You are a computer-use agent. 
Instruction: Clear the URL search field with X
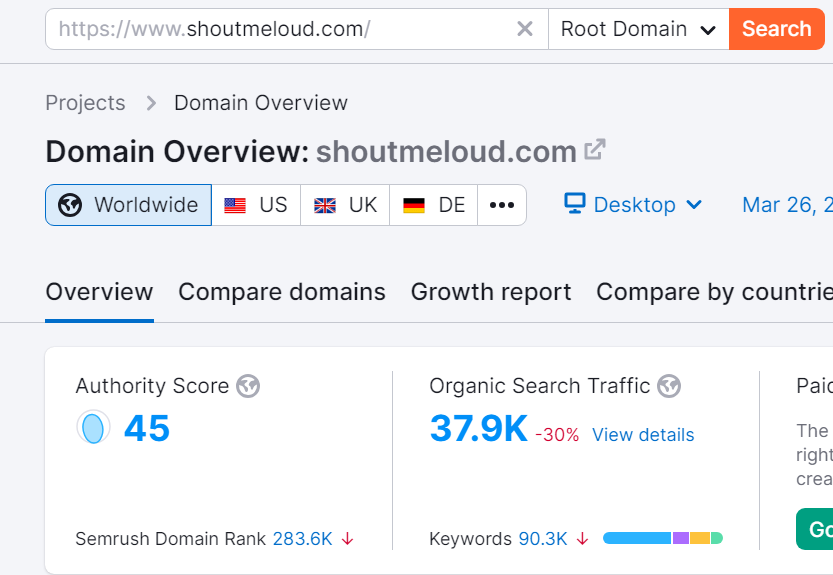tap(524, 29)
